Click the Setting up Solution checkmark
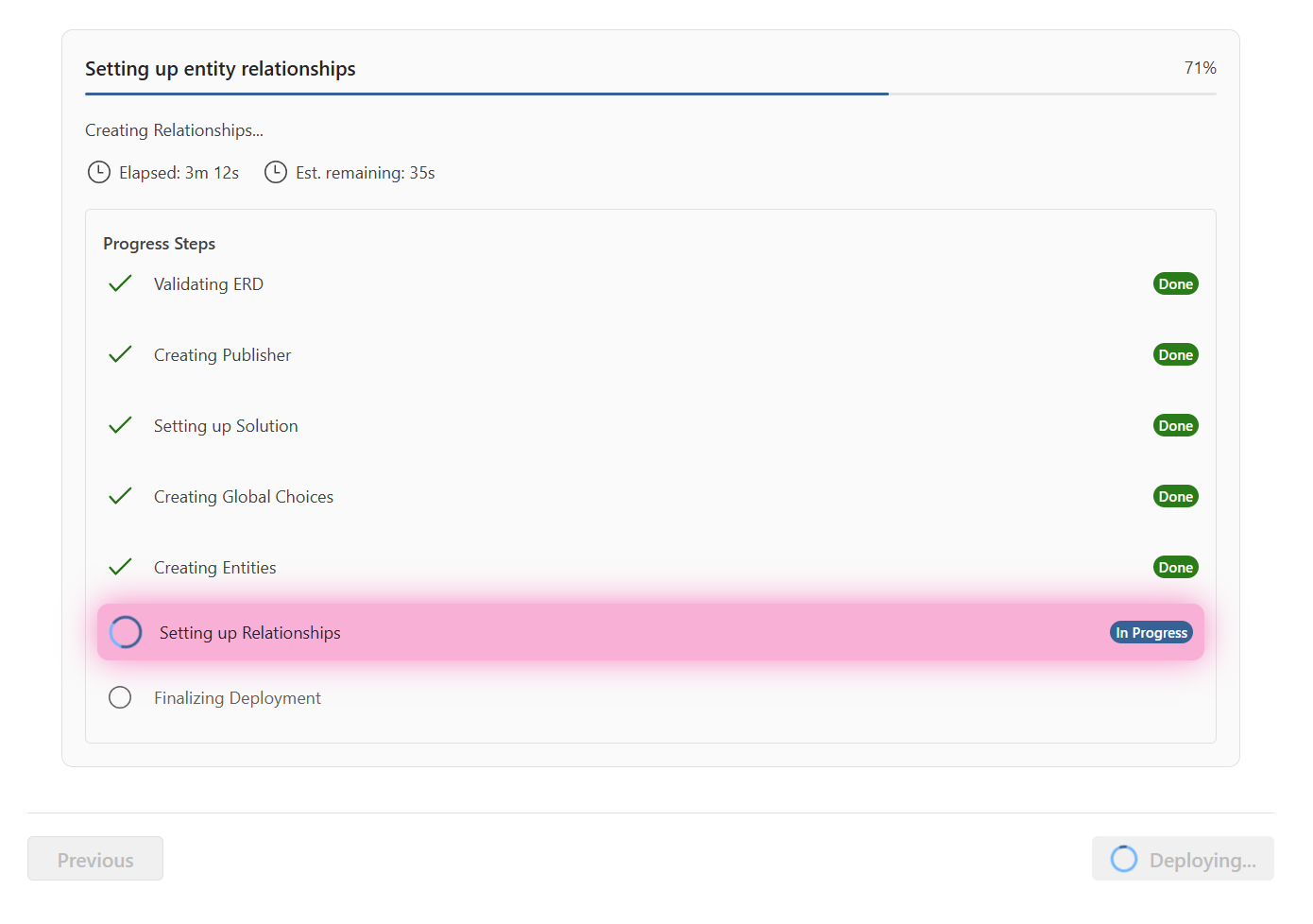This screenshot has width=1313, height=924. click(120, 425)
